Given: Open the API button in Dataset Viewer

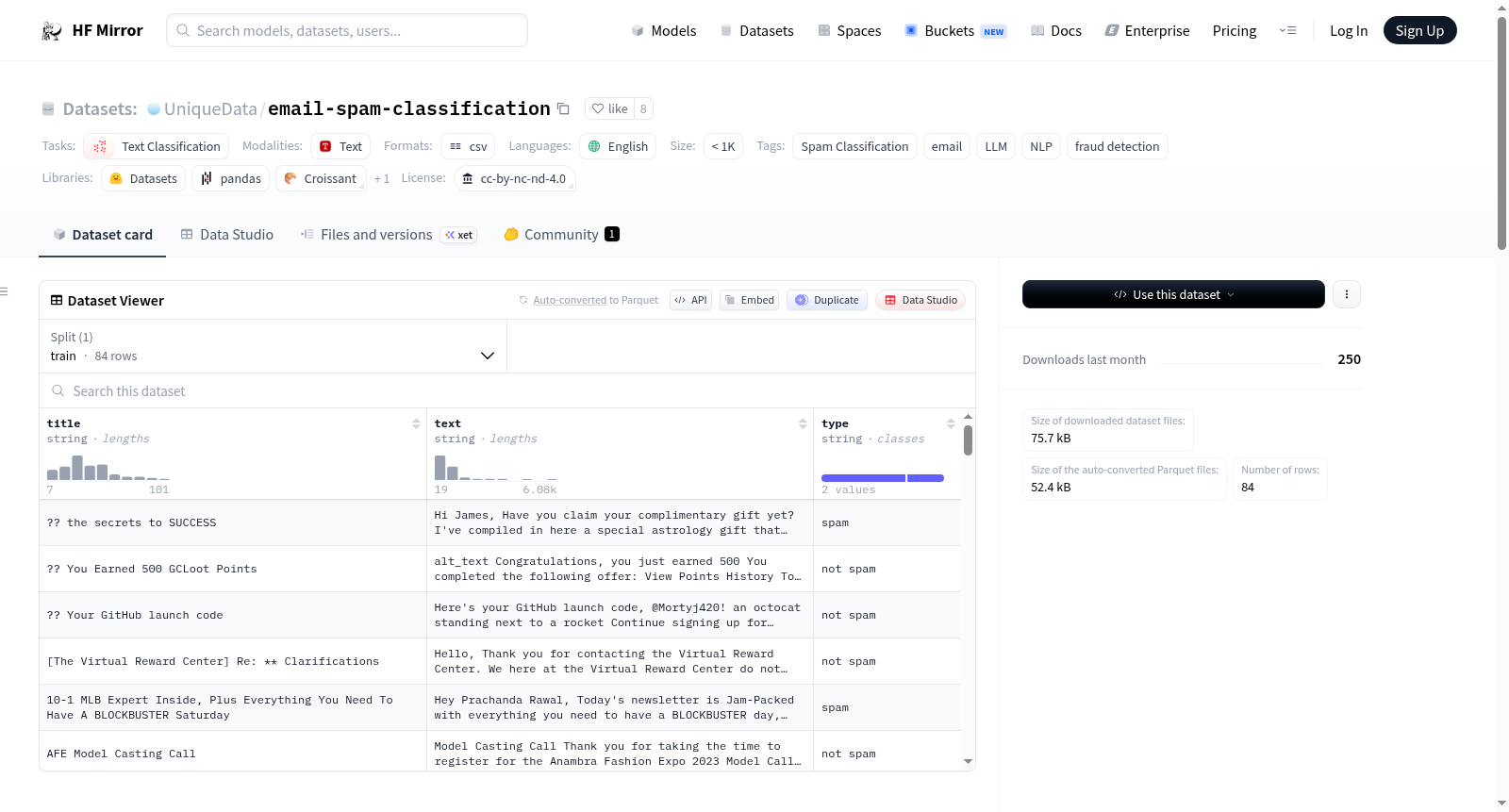Looking at the screenshot, I should pos(690,300).
